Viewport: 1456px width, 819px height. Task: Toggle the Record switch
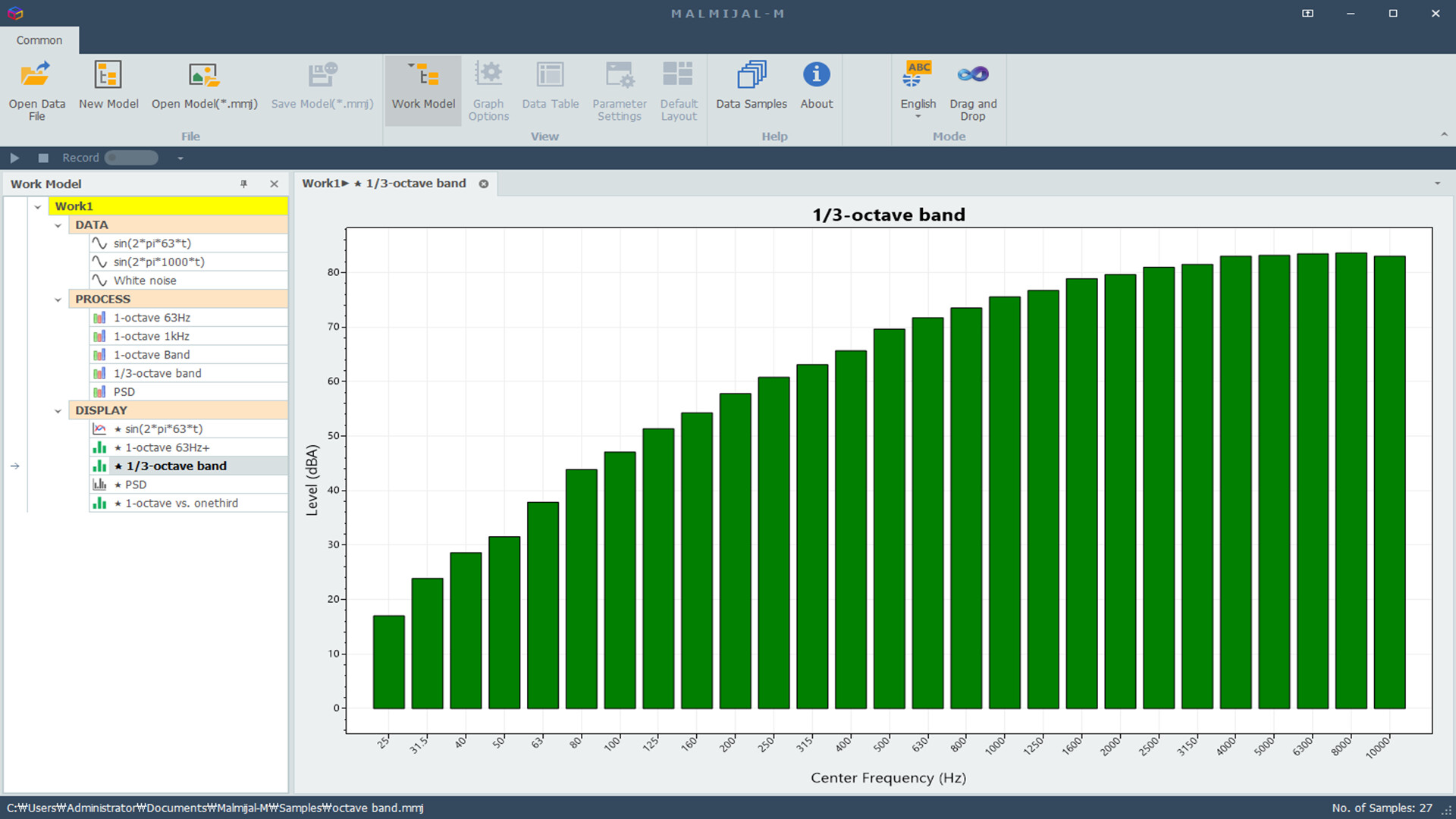pos(130,158)
